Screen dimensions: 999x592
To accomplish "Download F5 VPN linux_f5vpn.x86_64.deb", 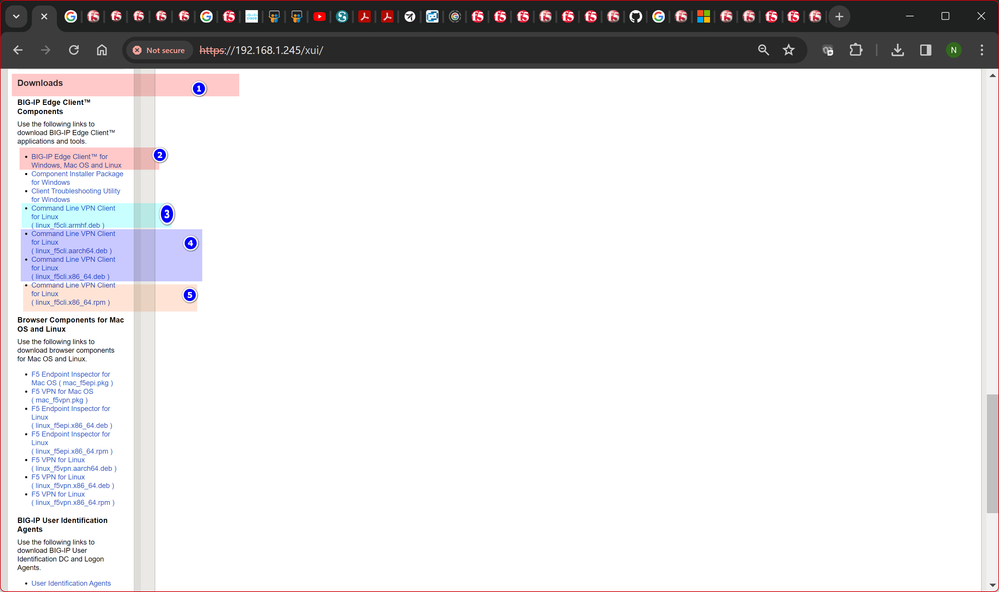I will 73,481.
